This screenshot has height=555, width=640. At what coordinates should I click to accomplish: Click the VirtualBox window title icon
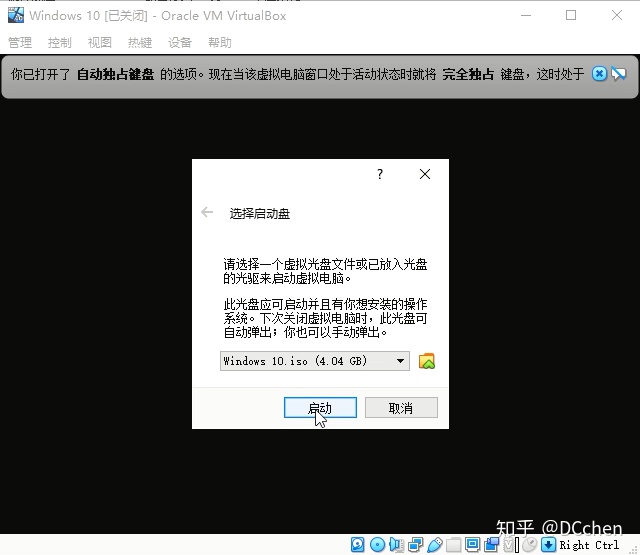point(16,15)
